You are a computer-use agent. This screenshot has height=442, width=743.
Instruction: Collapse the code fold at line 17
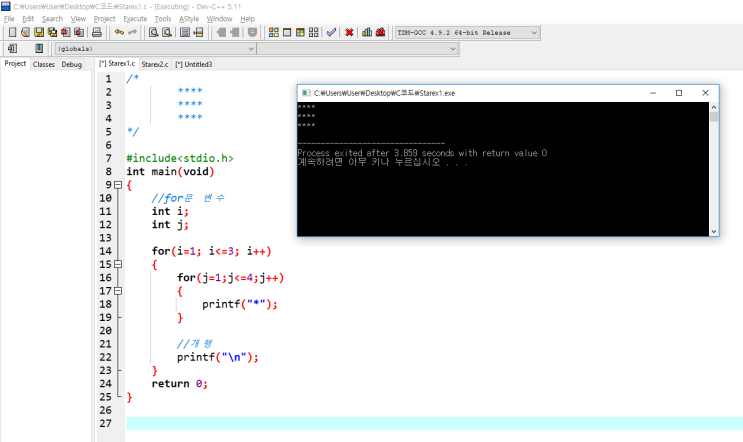118,291
